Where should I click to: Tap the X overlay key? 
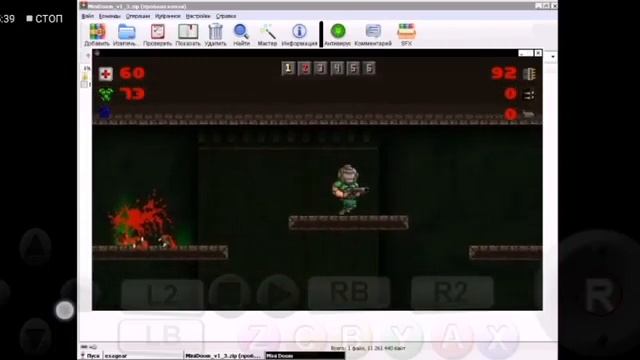click(499, 338)
